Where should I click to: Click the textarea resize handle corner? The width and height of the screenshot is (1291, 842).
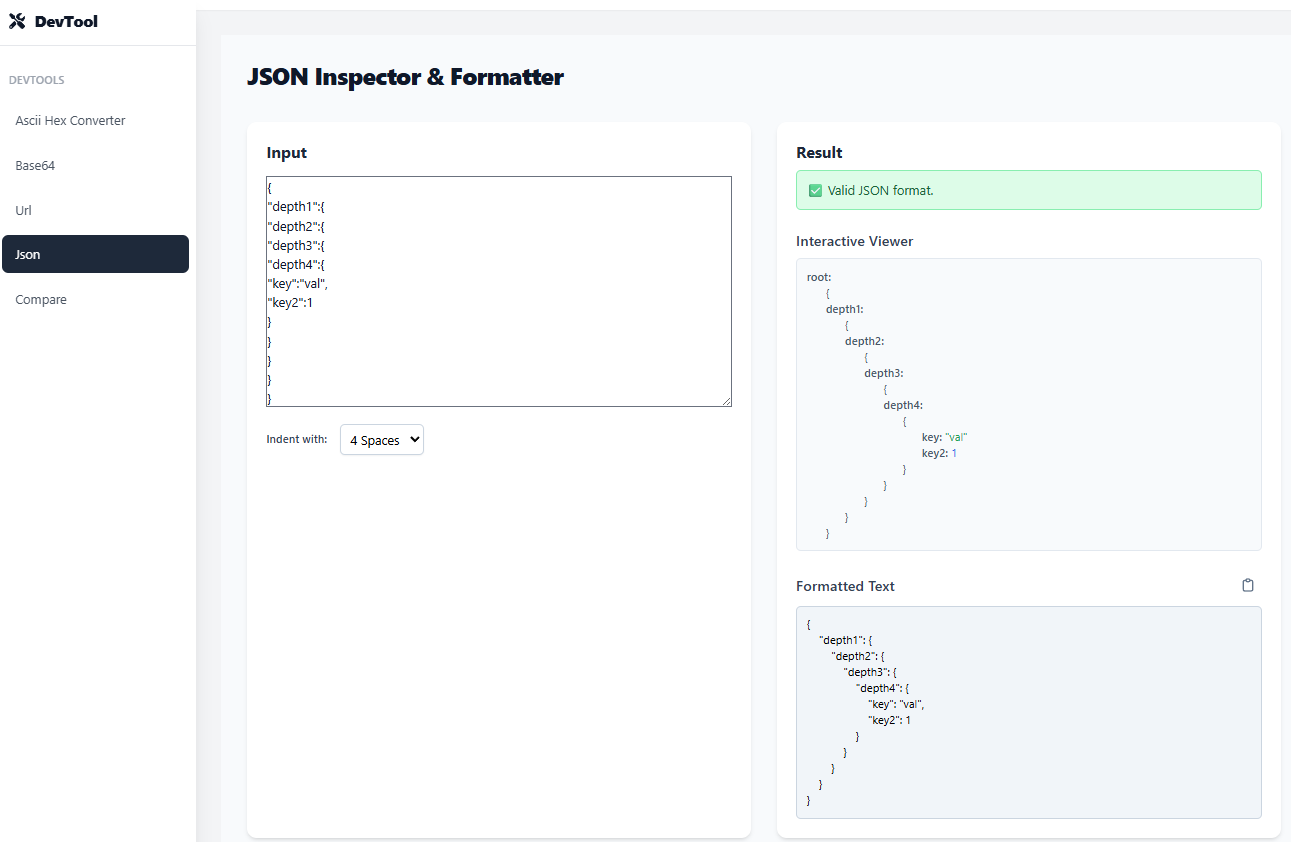click(x=726, y=401)
